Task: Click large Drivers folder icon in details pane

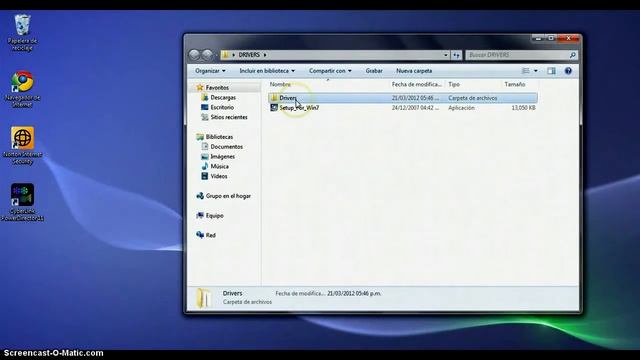Action: click(203, 298)
